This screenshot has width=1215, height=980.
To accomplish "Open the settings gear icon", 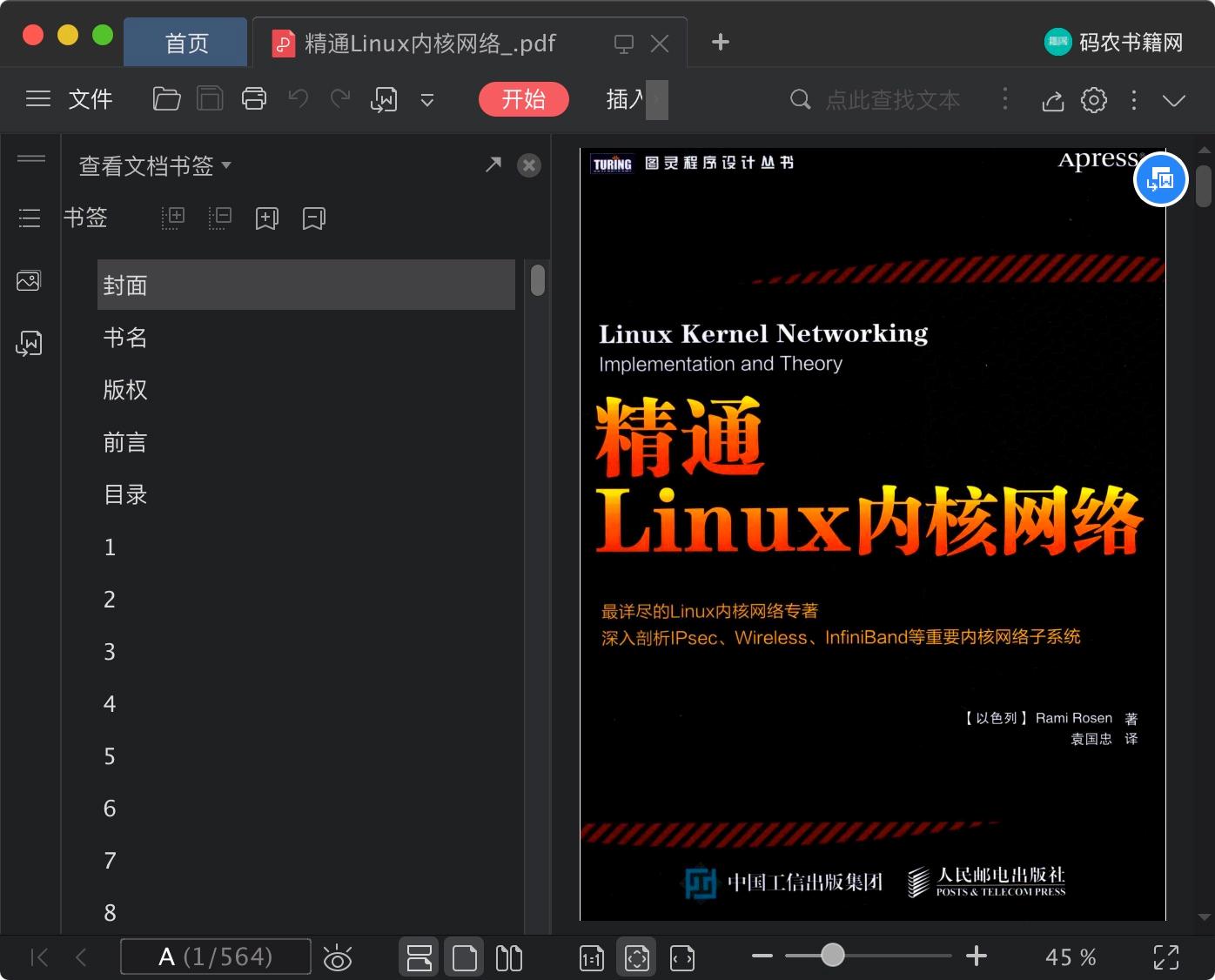I will tap(1094, 100).
